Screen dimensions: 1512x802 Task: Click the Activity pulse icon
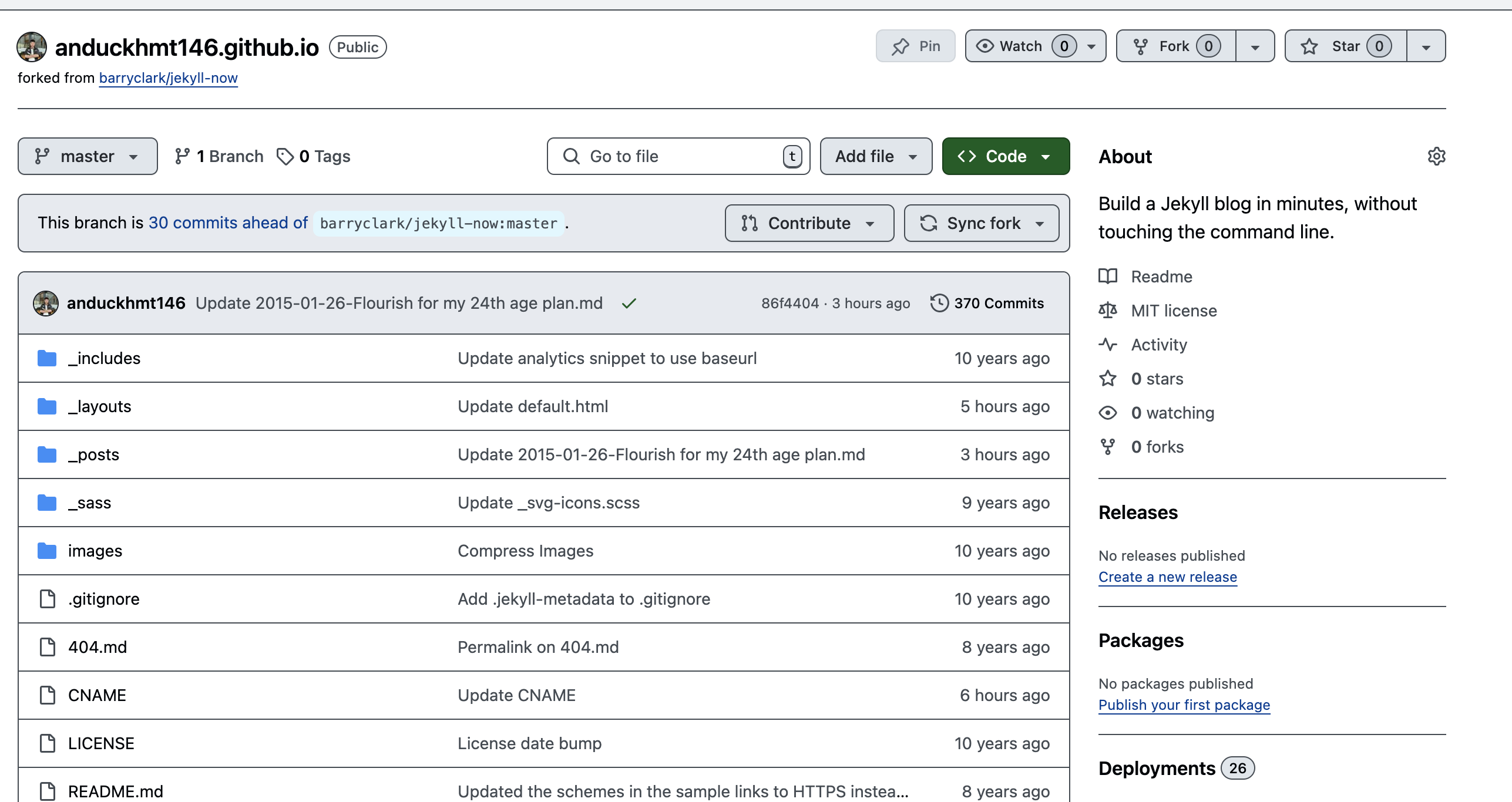(1108, 345)
